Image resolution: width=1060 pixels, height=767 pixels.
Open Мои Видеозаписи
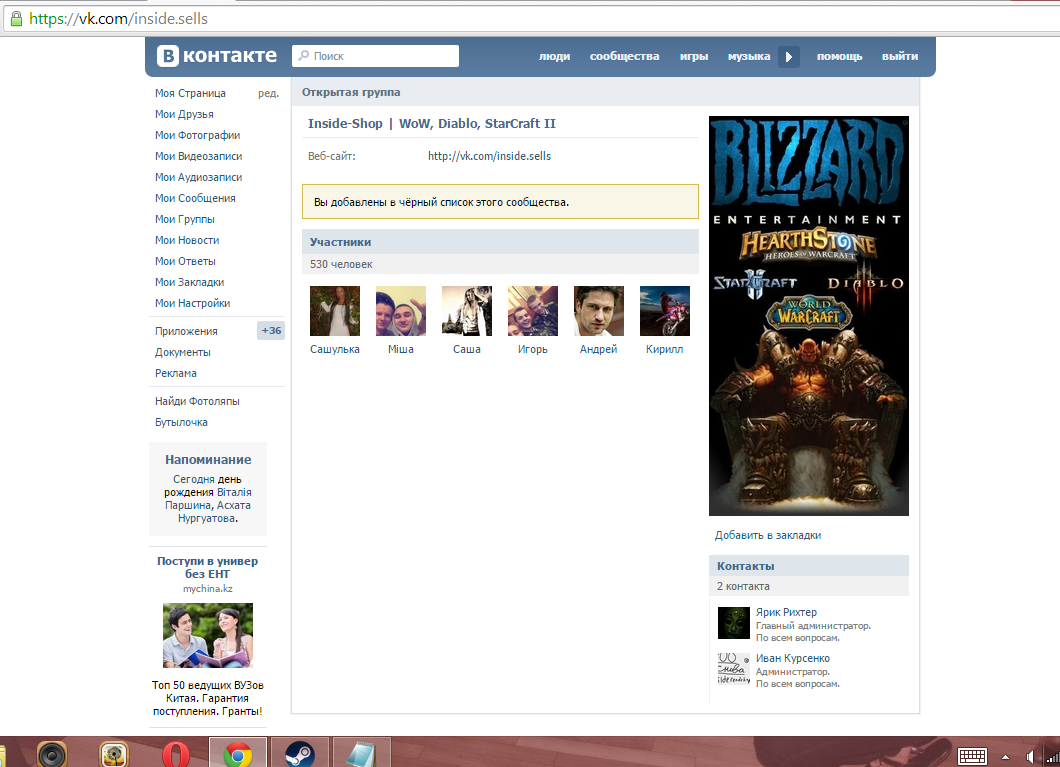[198, 156]
